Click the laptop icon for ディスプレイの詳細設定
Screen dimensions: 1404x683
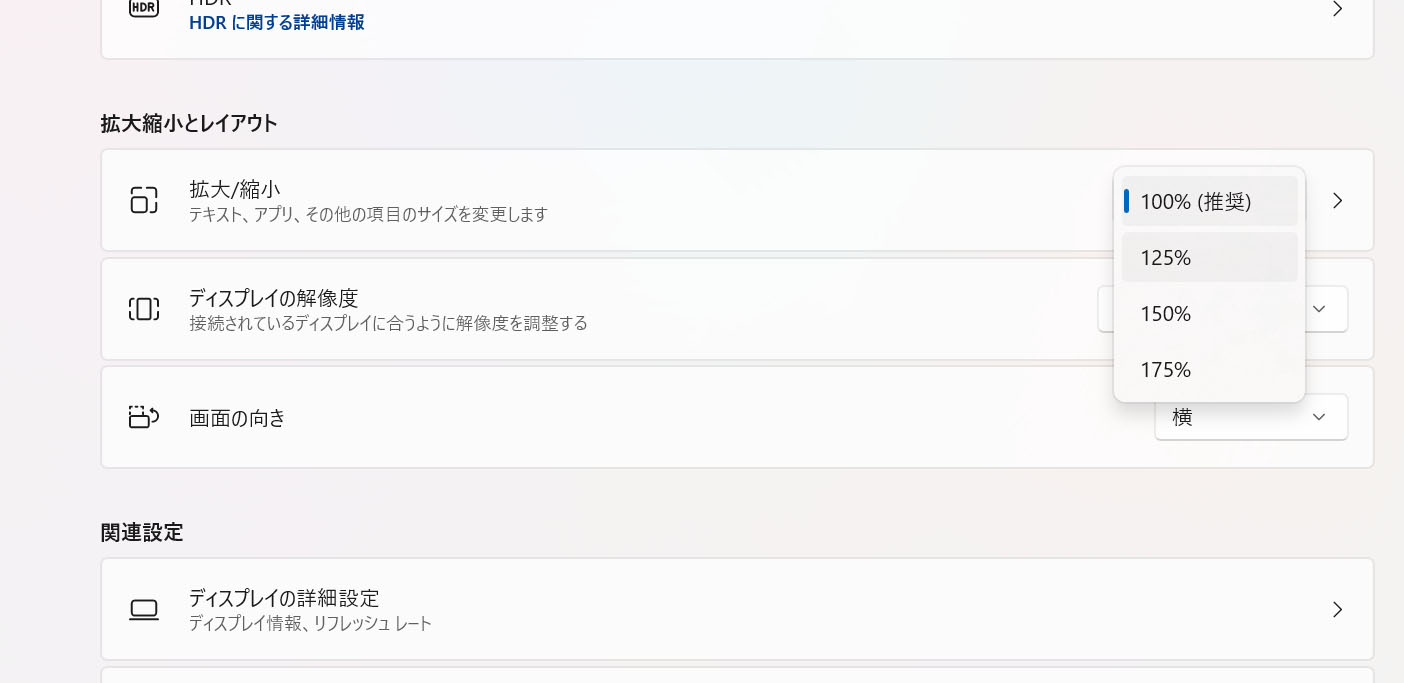click(144, 609)
